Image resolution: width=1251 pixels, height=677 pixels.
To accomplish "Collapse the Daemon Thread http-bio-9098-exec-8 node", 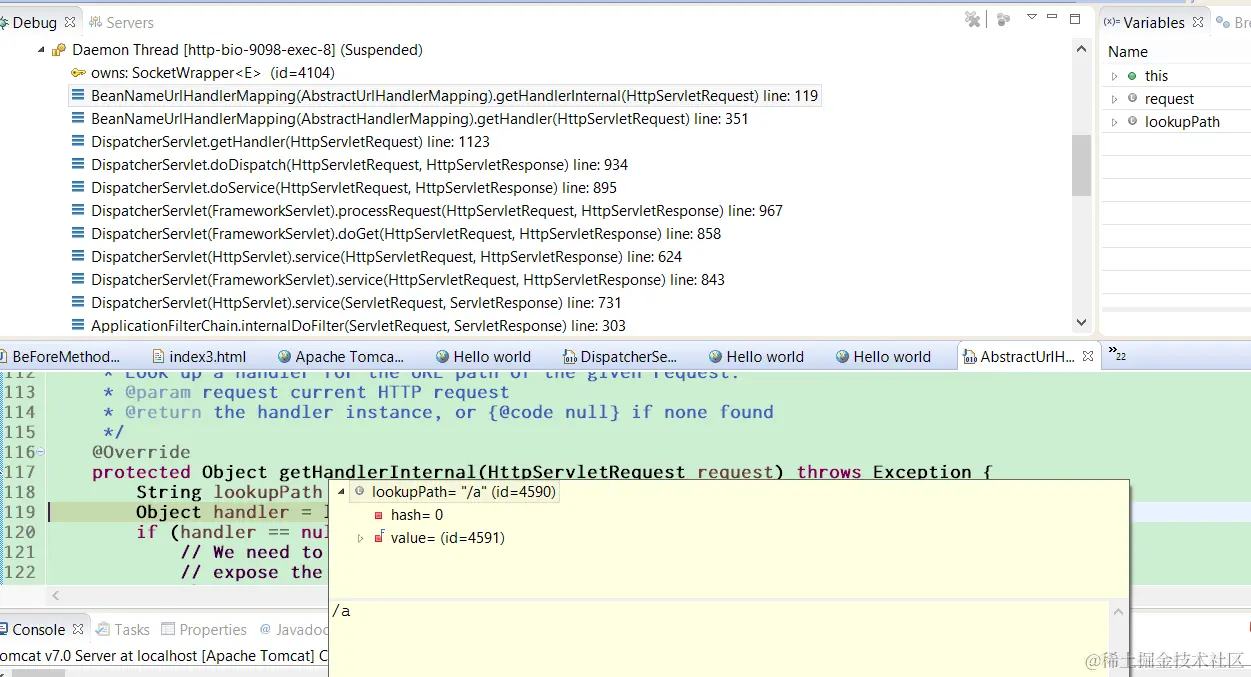I will (42, 50).
